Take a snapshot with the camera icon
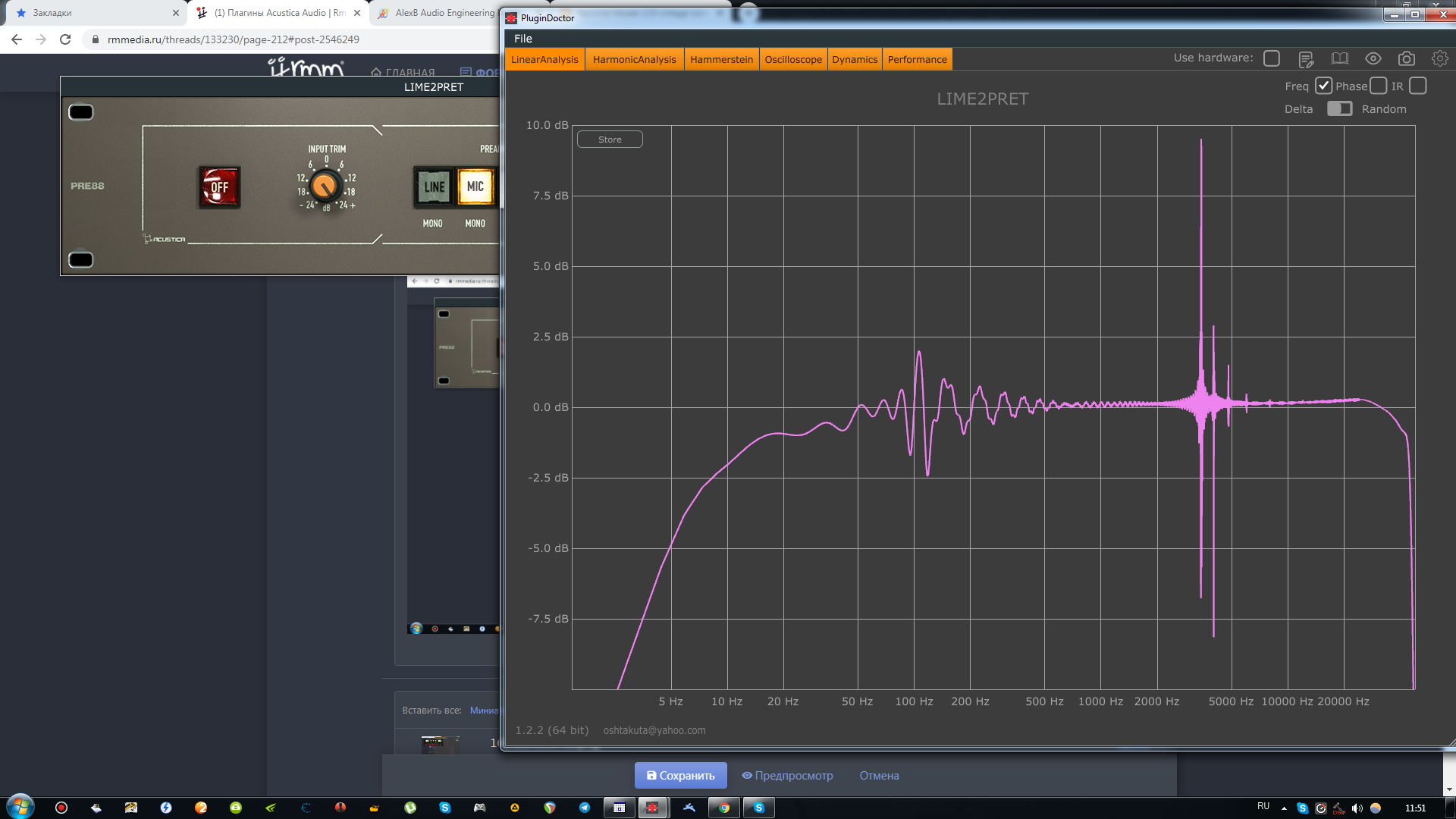Screen dimensions: 1456x819 [1407, 58]
